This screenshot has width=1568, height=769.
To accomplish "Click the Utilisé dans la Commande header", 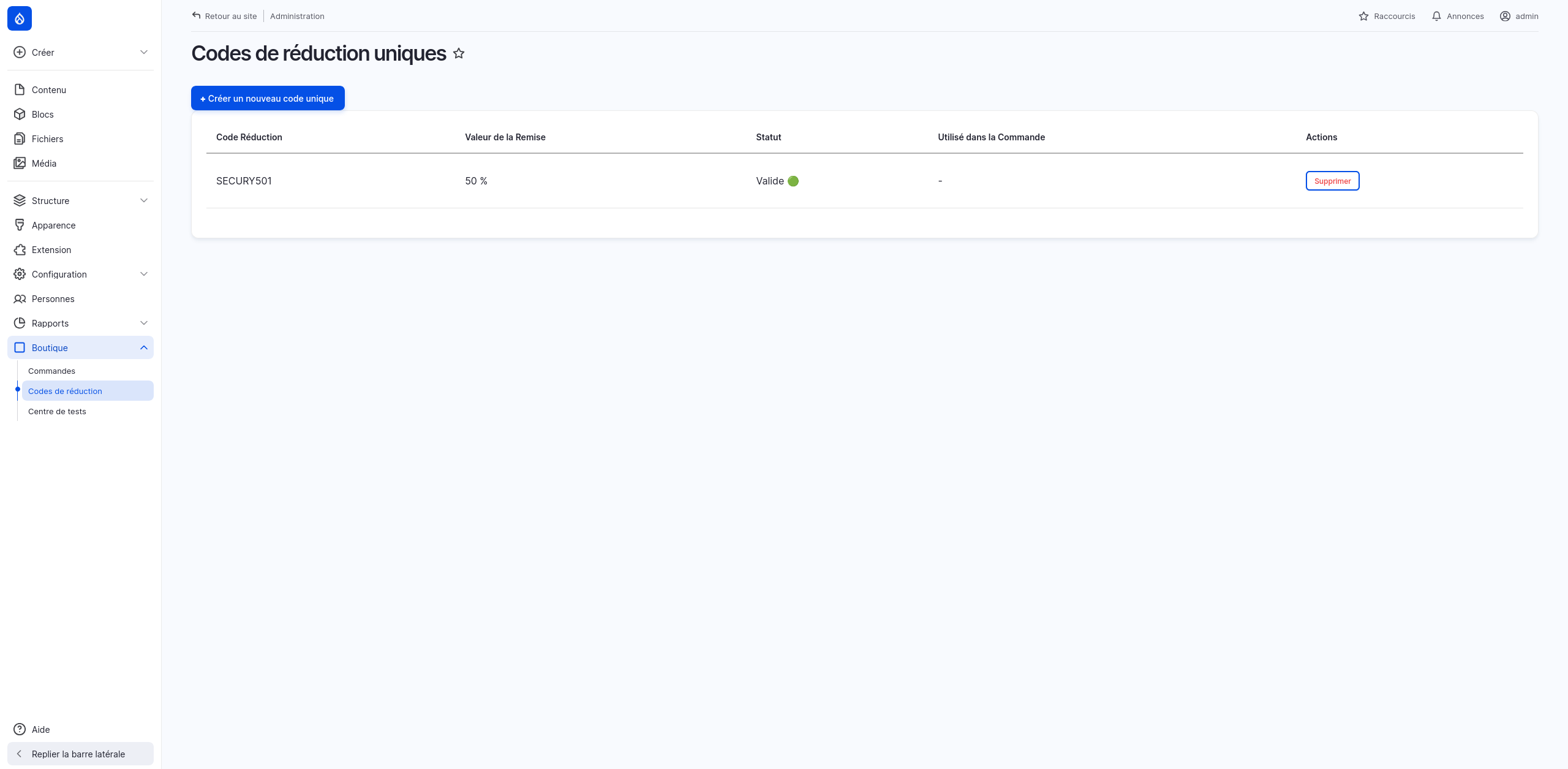I will pos(992,137).
